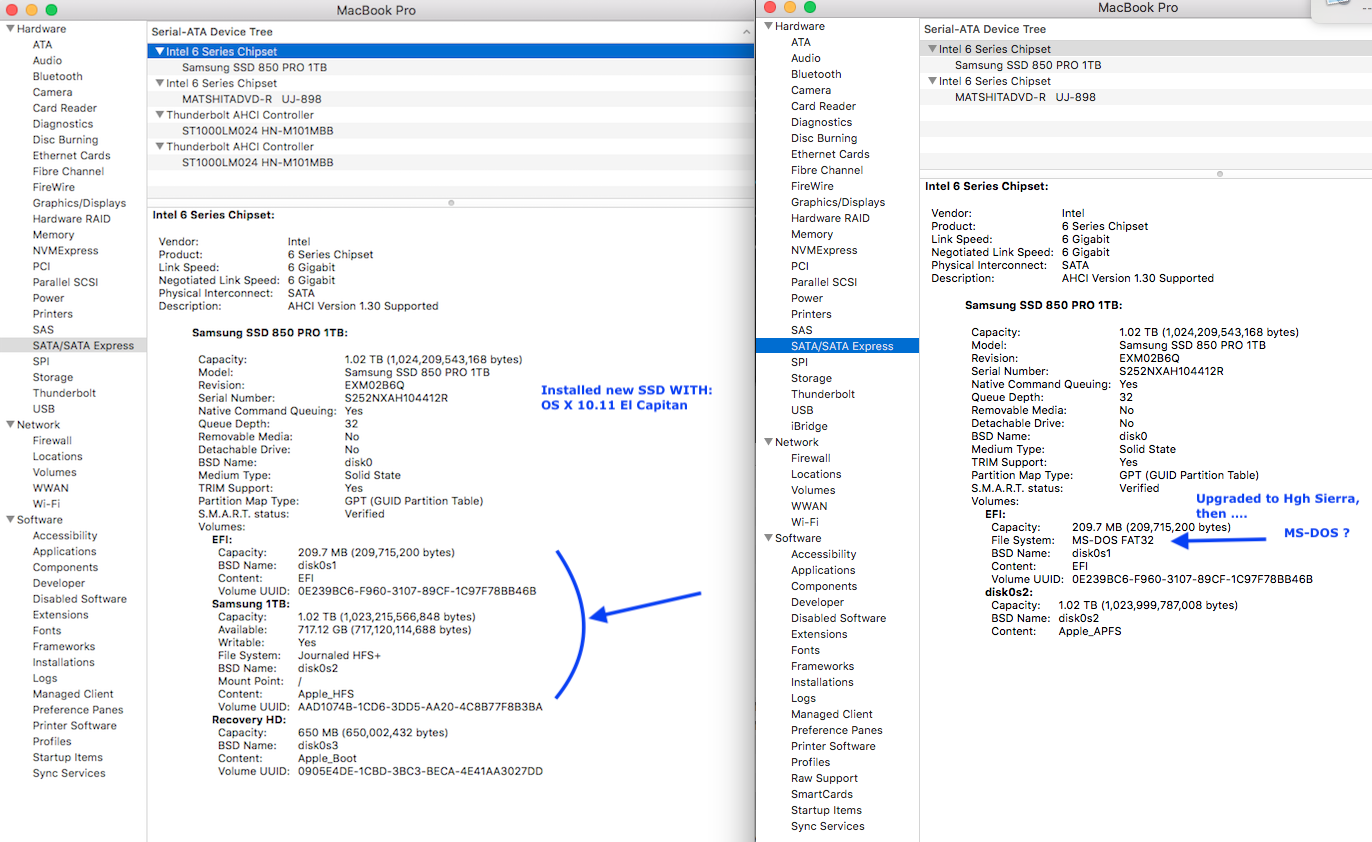Select MATSHITADVD-R UJ-898 in the right window
Screen dimensions: 1372x842
(1025, 97)
